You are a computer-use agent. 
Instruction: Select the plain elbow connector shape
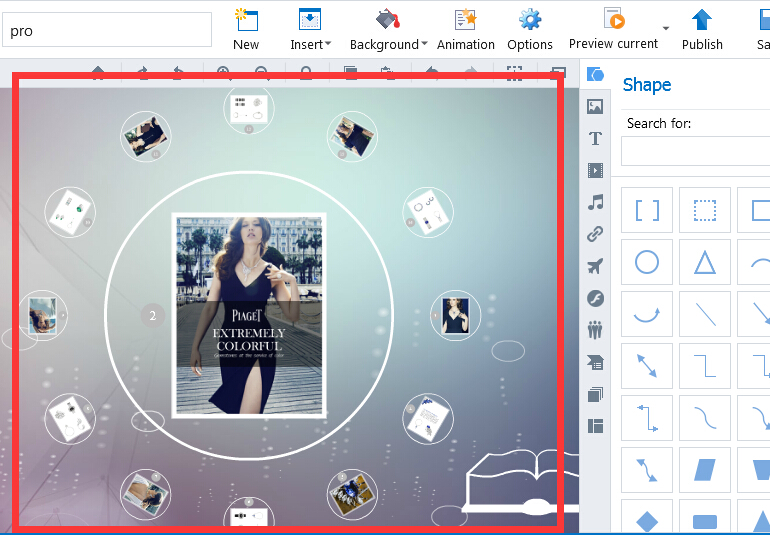(705, 366)
